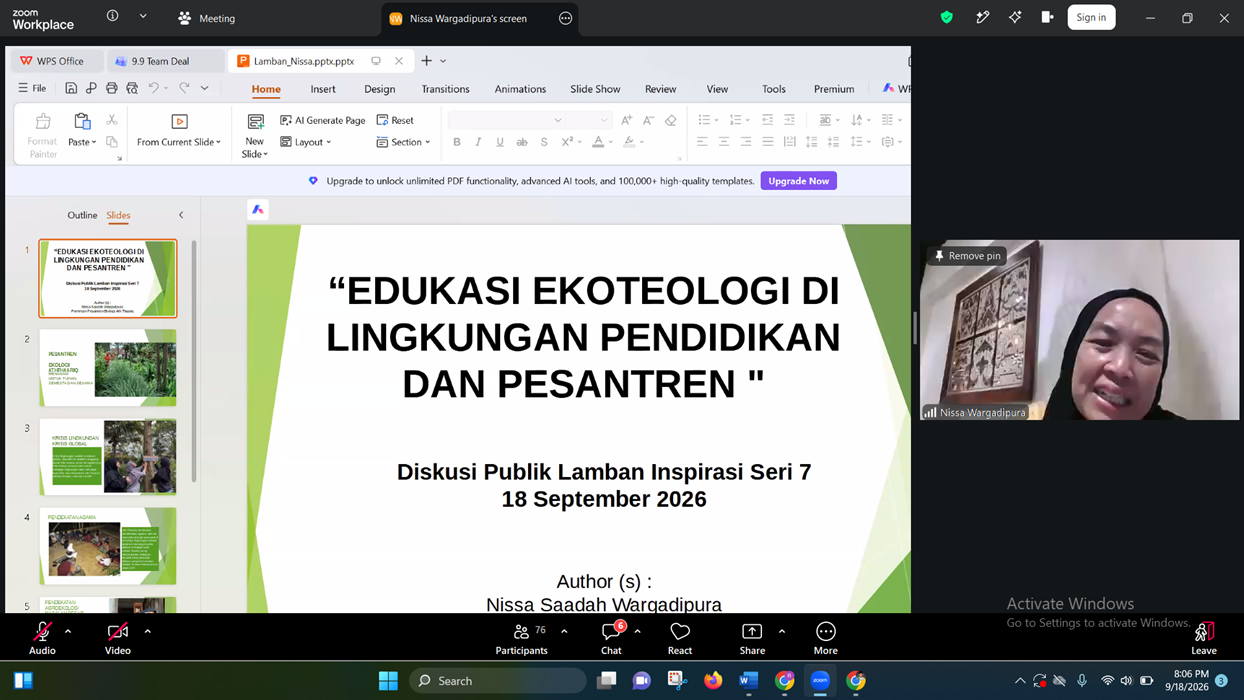Viewport: 1244px width, 700px height.
Task: Open the Animations ribbon tab
Action: 520,89
